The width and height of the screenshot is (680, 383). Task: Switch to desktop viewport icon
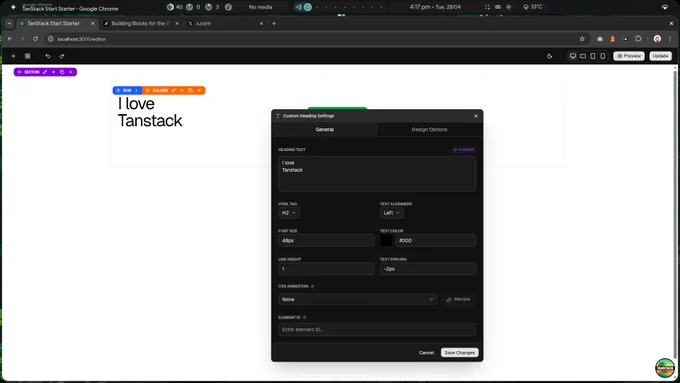coord(573,56)
